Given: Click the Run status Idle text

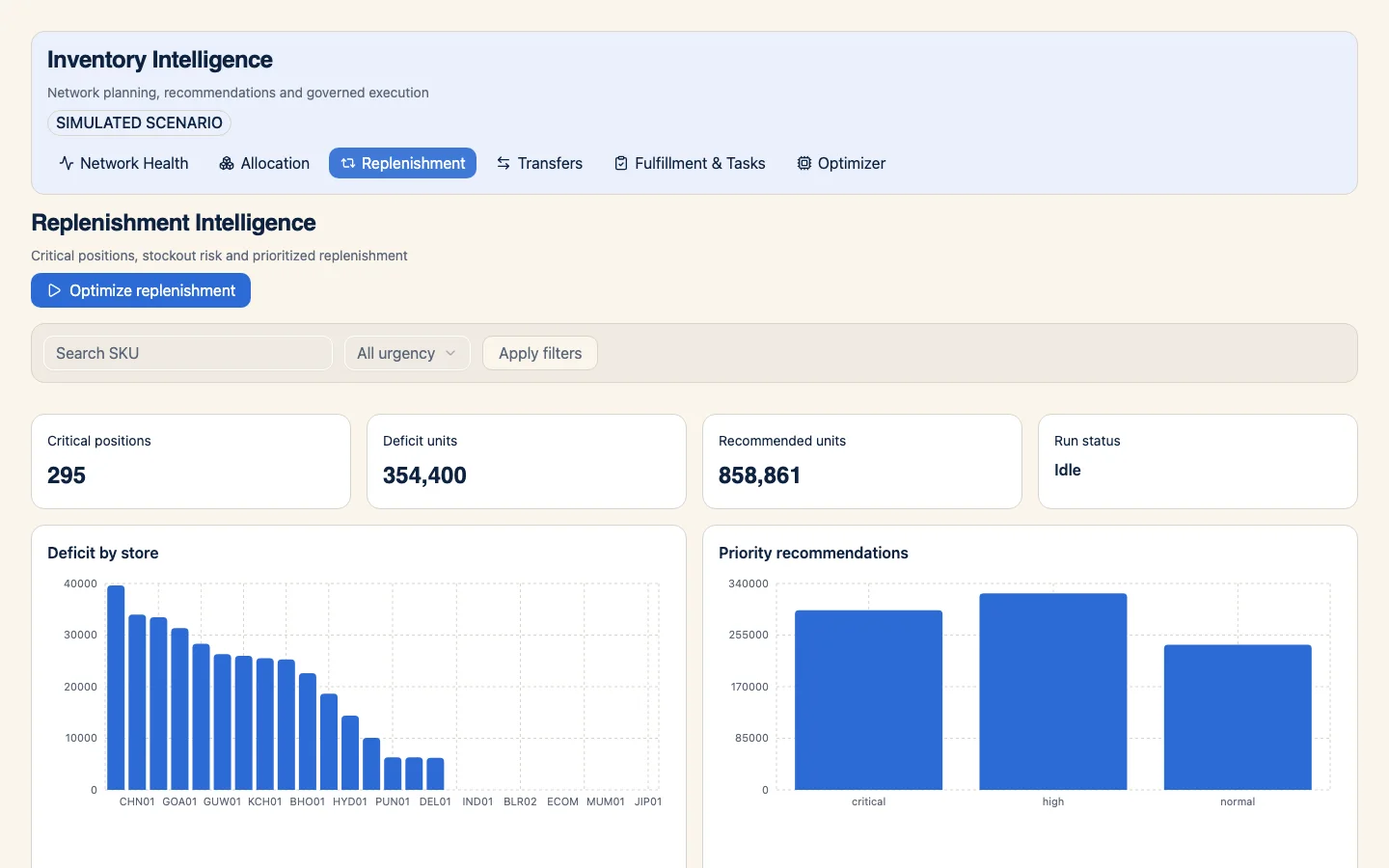Looking at the screenshot, I should (x=1067, y=470).
